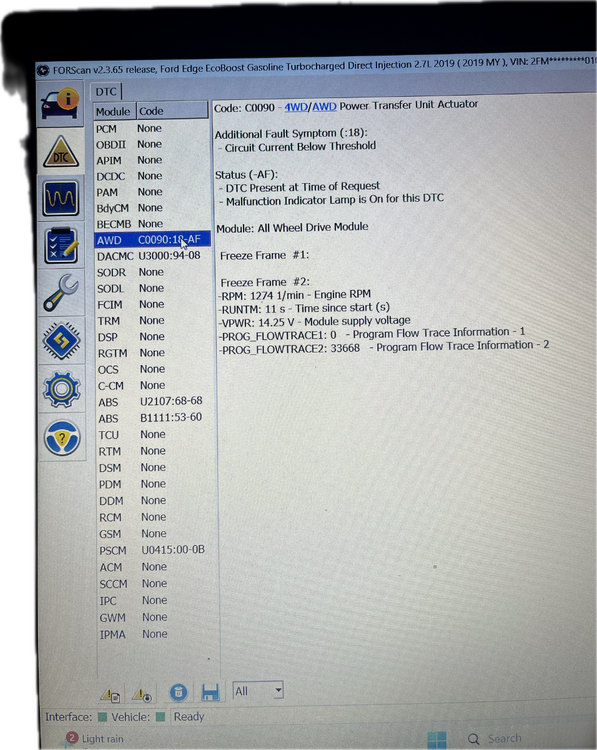Select the AWD C0090:18-AF row
This screenshot has height=750, width=597.
pyautogui.click(x=152, y=240)
